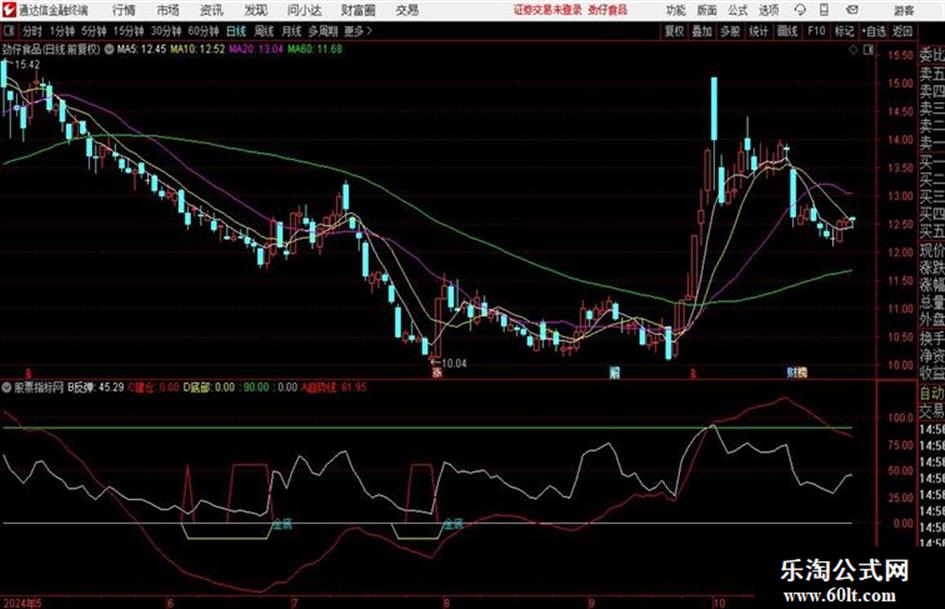Click the 叠加 overlay toolbar button
Viewport: 945px width, 609px height.
702,31
